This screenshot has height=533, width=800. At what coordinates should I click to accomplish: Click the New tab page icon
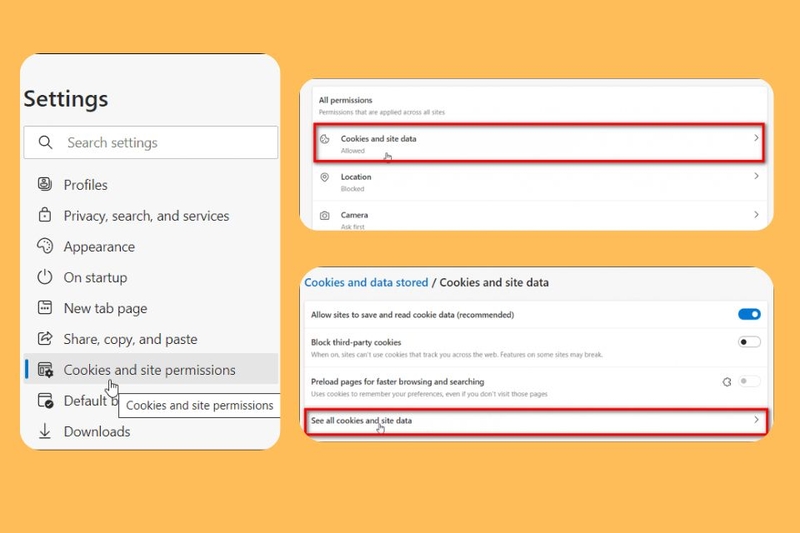(x=45, y=308)
